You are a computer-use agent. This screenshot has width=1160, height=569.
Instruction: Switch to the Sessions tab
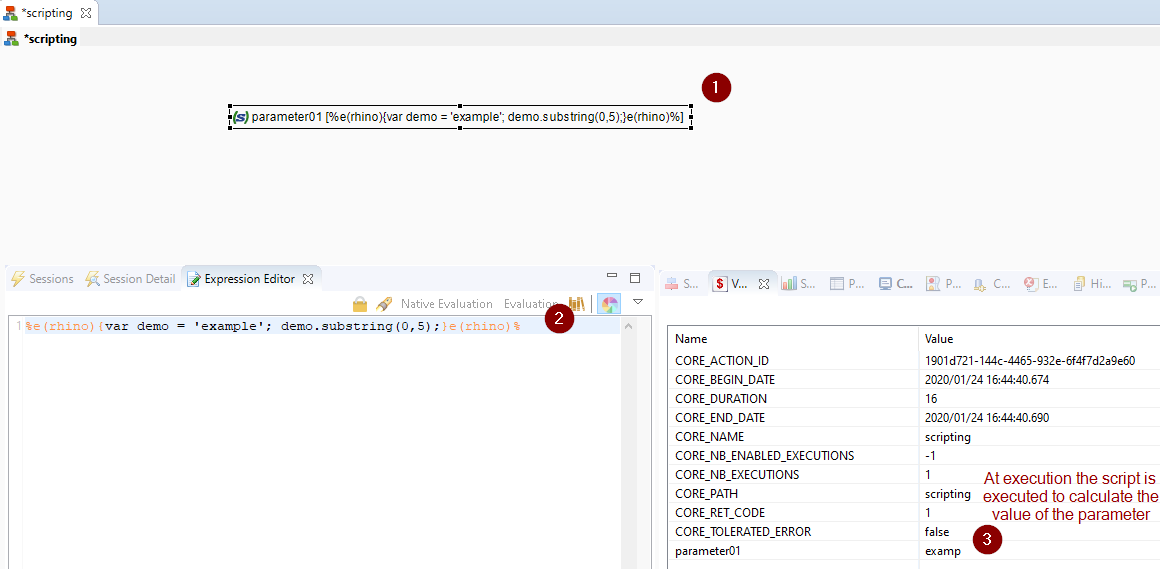pos(42,279)
